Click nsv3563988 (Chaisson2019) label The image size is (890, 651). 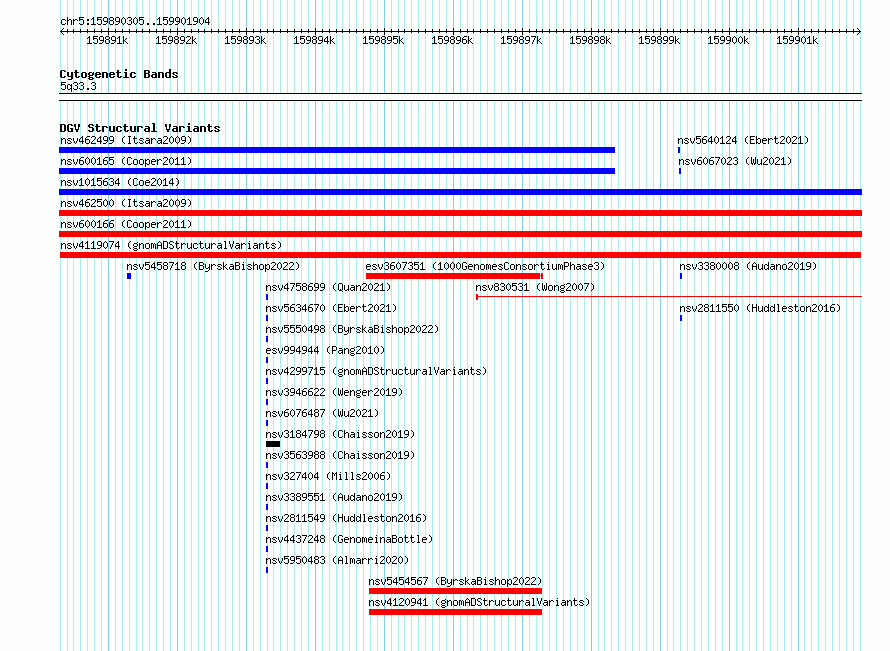pyautogui.click(x=340, y=455)
